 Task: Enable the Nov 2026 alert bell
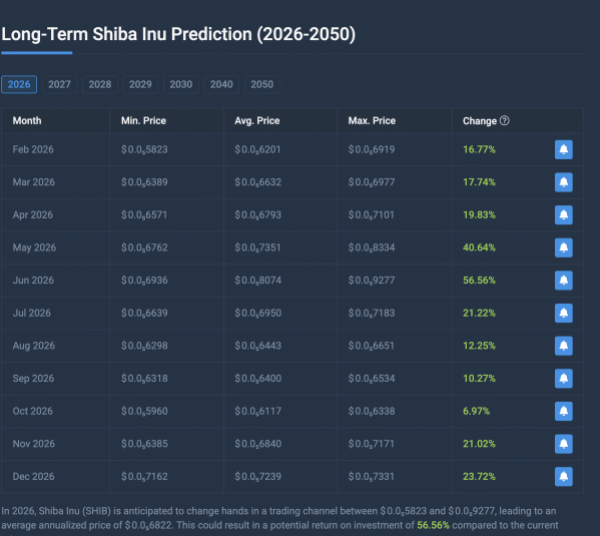[563, 444]
